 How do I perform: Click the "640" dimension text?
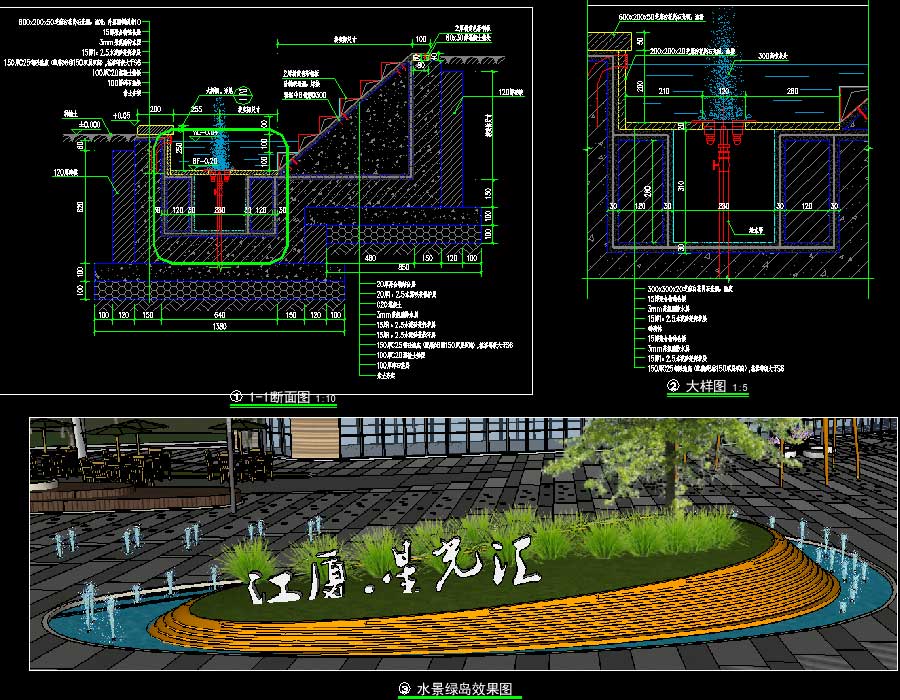click(x=219, y=314)
